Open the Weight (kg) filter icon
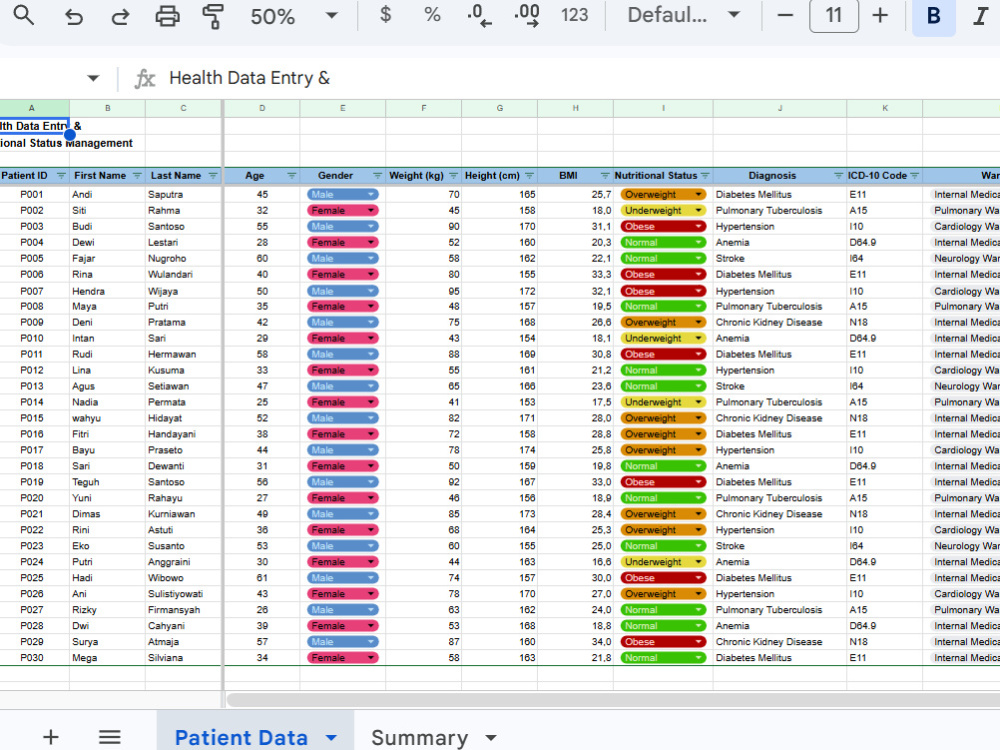Viewport: 1000px width, 750px height. click(x=453, y=175)
